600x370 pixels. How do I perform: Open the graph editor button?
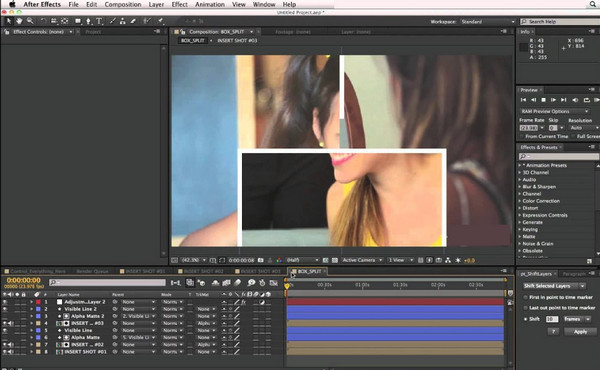click(x=274, y=283)
